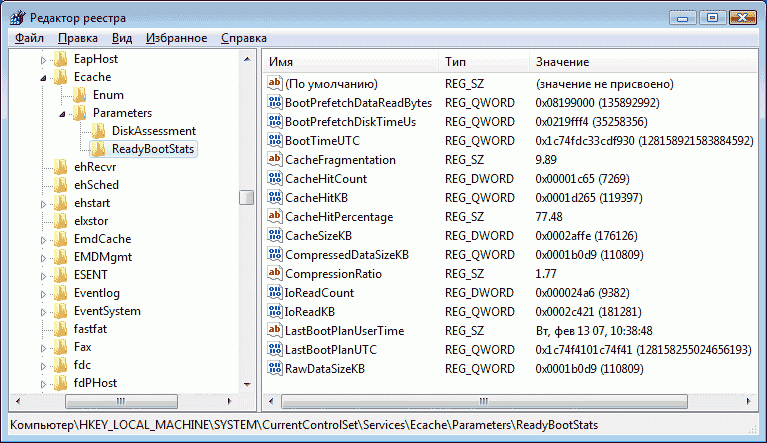Select the CacheFragmentation string value icon
The height and width of the screenshot is (443, 767).
click(274, 159)
